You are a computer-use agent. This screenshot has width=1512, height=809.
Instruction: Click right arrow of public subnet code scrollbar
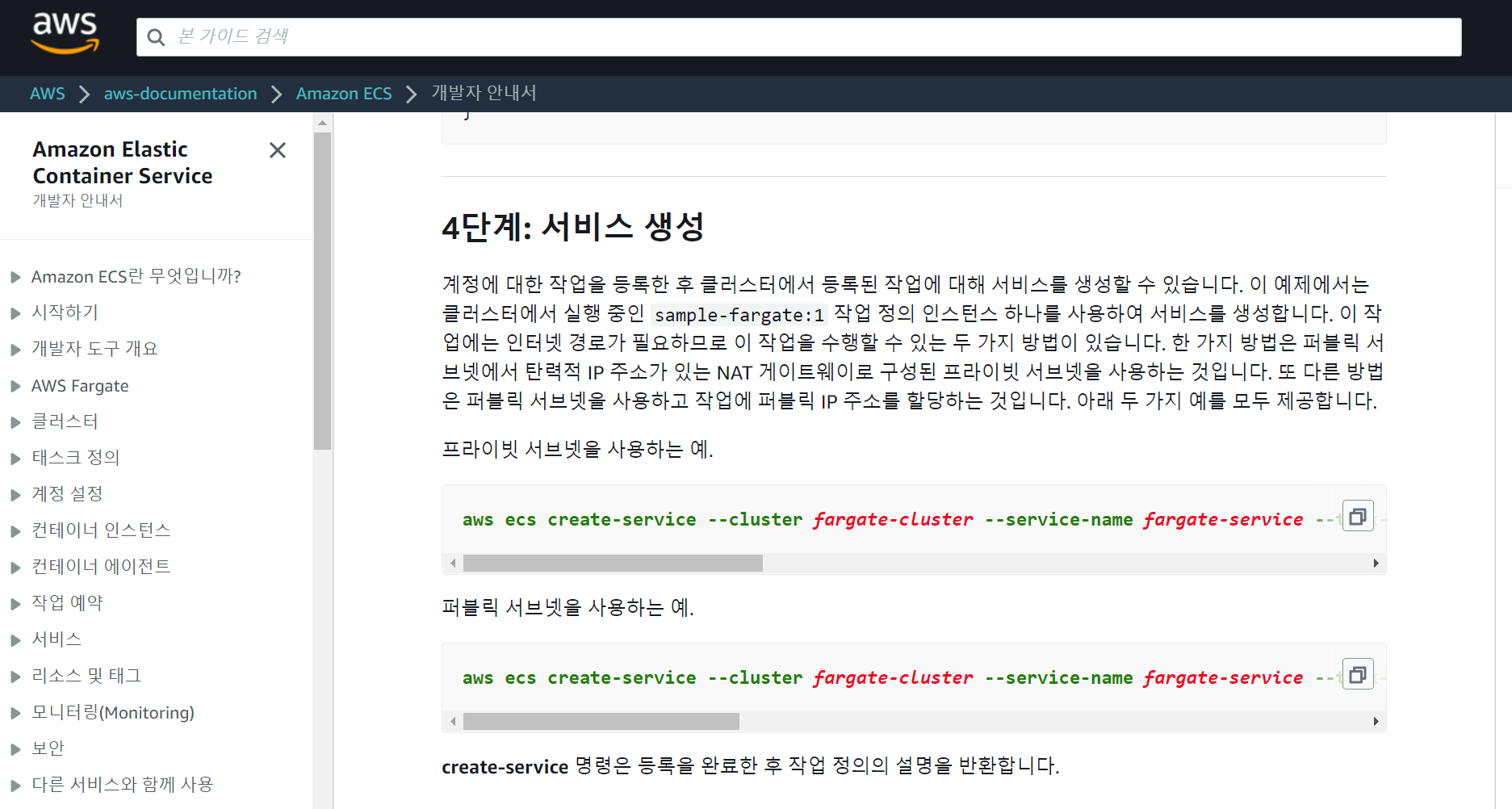pyautogui.click(x=1376, y=721)
